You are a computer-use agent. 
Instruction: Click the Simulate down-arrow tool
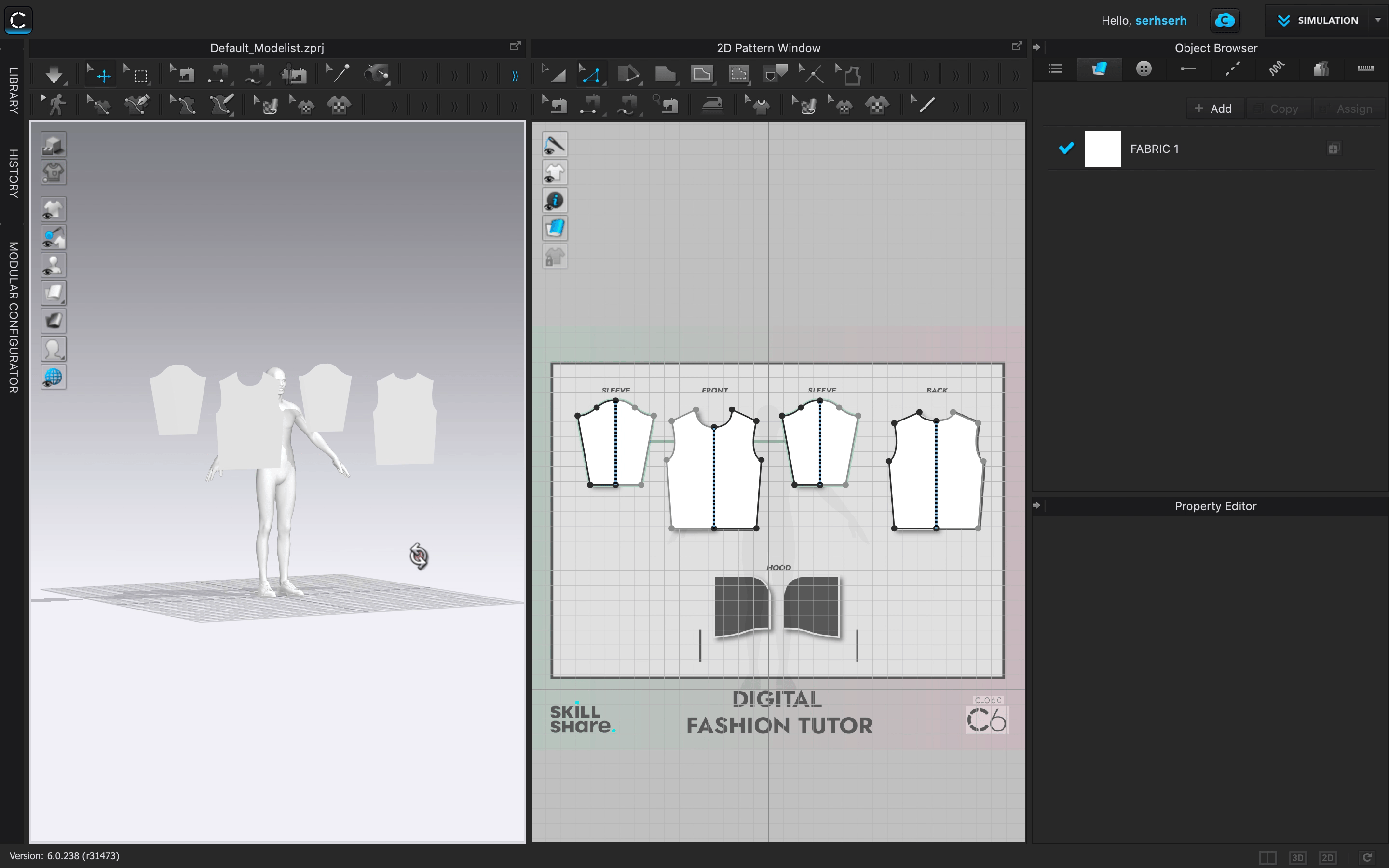54,75
